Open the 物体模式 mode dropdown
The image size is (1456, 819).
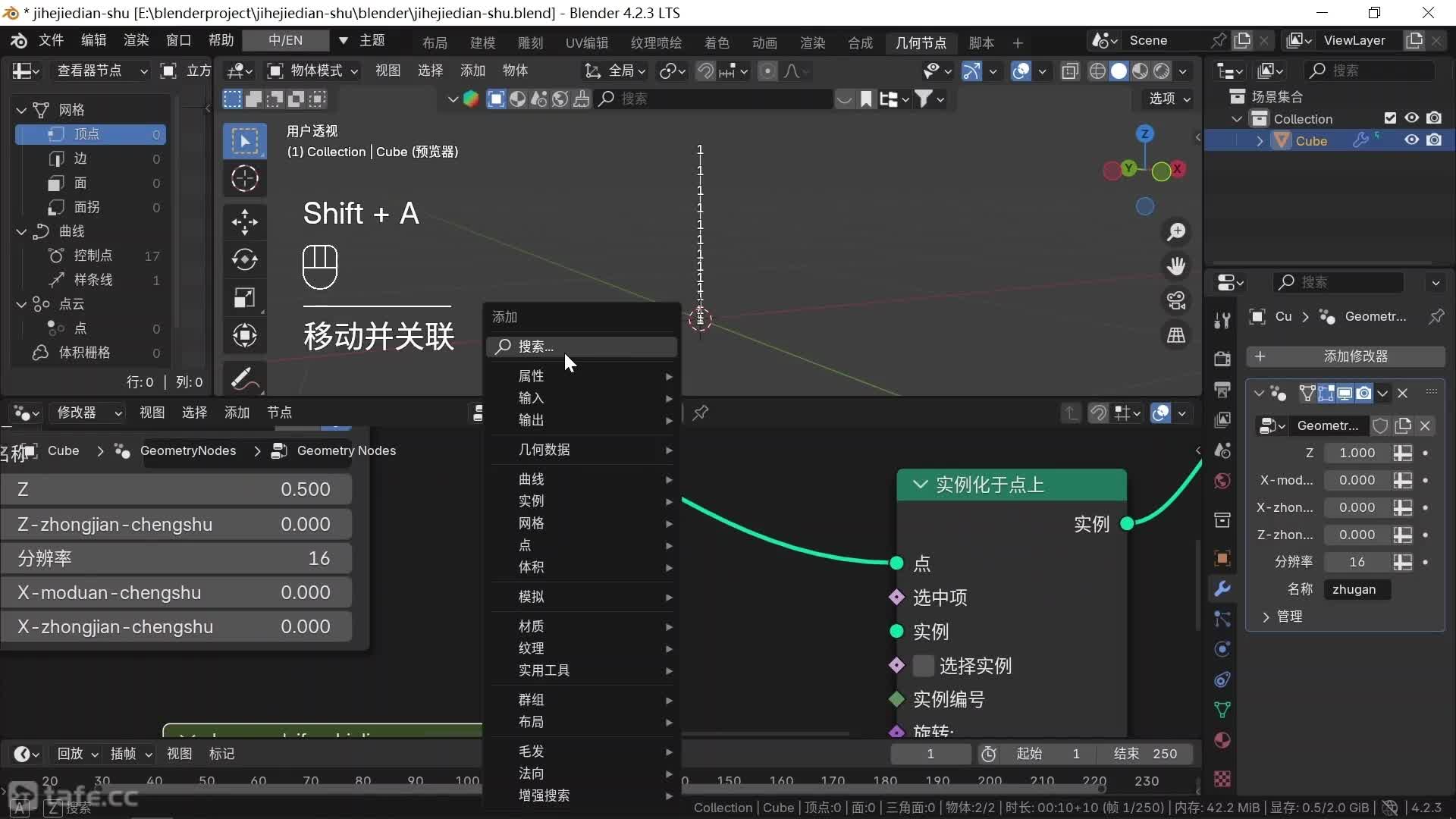pyautogui.click(x=312, y=71)
